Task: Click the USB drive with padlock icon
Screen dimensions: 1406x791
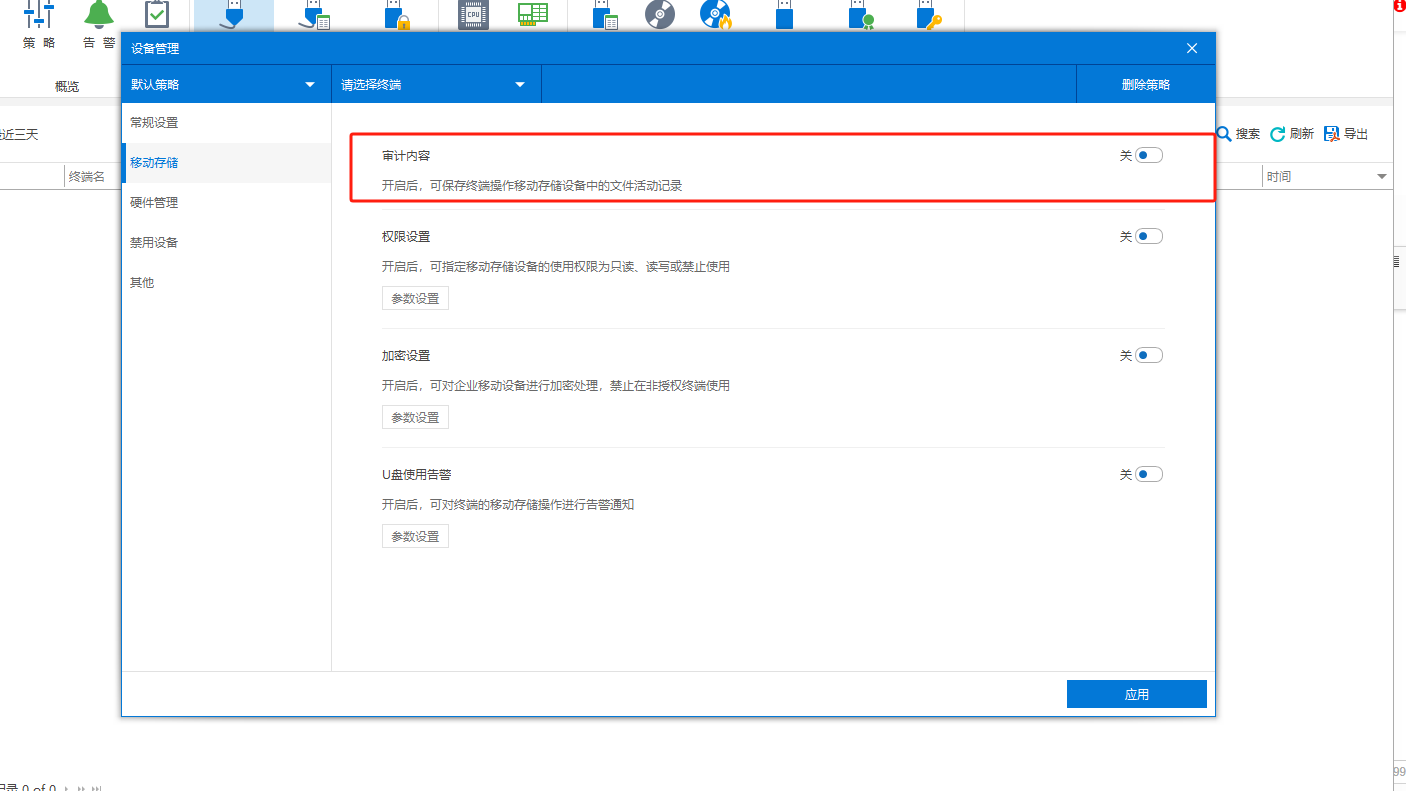Action: [x=395, y=14]
